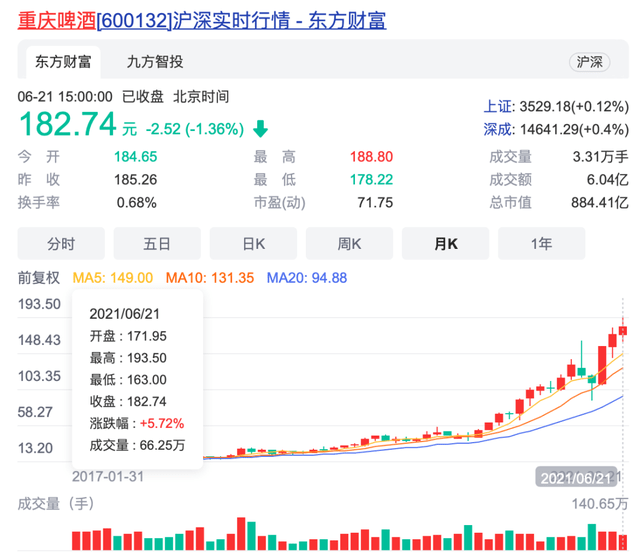Click the MA20: 94.88 indicator
Screen dimensions: 640x560
point(307,278)
